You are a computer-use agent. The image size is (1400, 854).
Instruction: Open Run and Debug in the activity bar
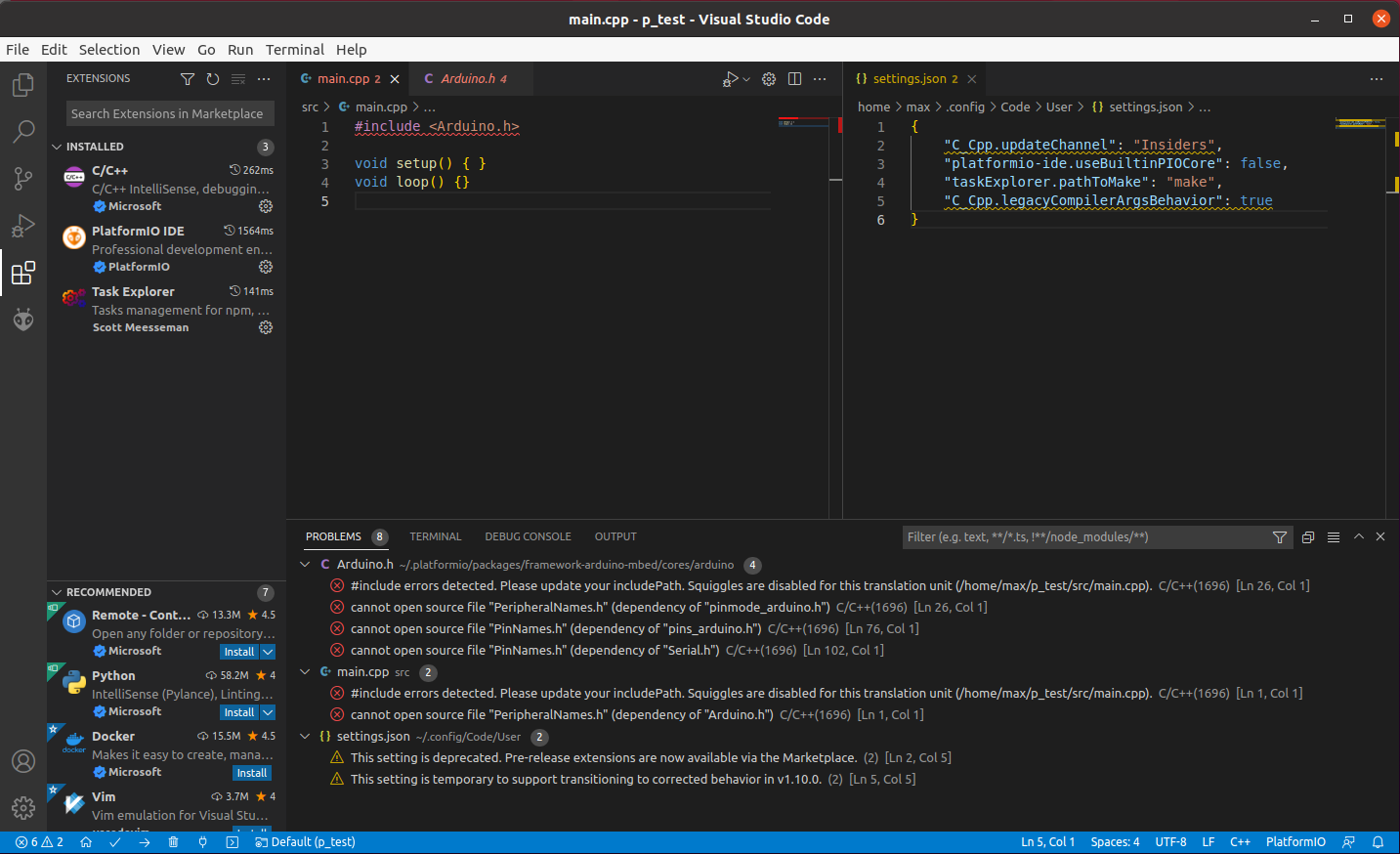tap(22, 226)
